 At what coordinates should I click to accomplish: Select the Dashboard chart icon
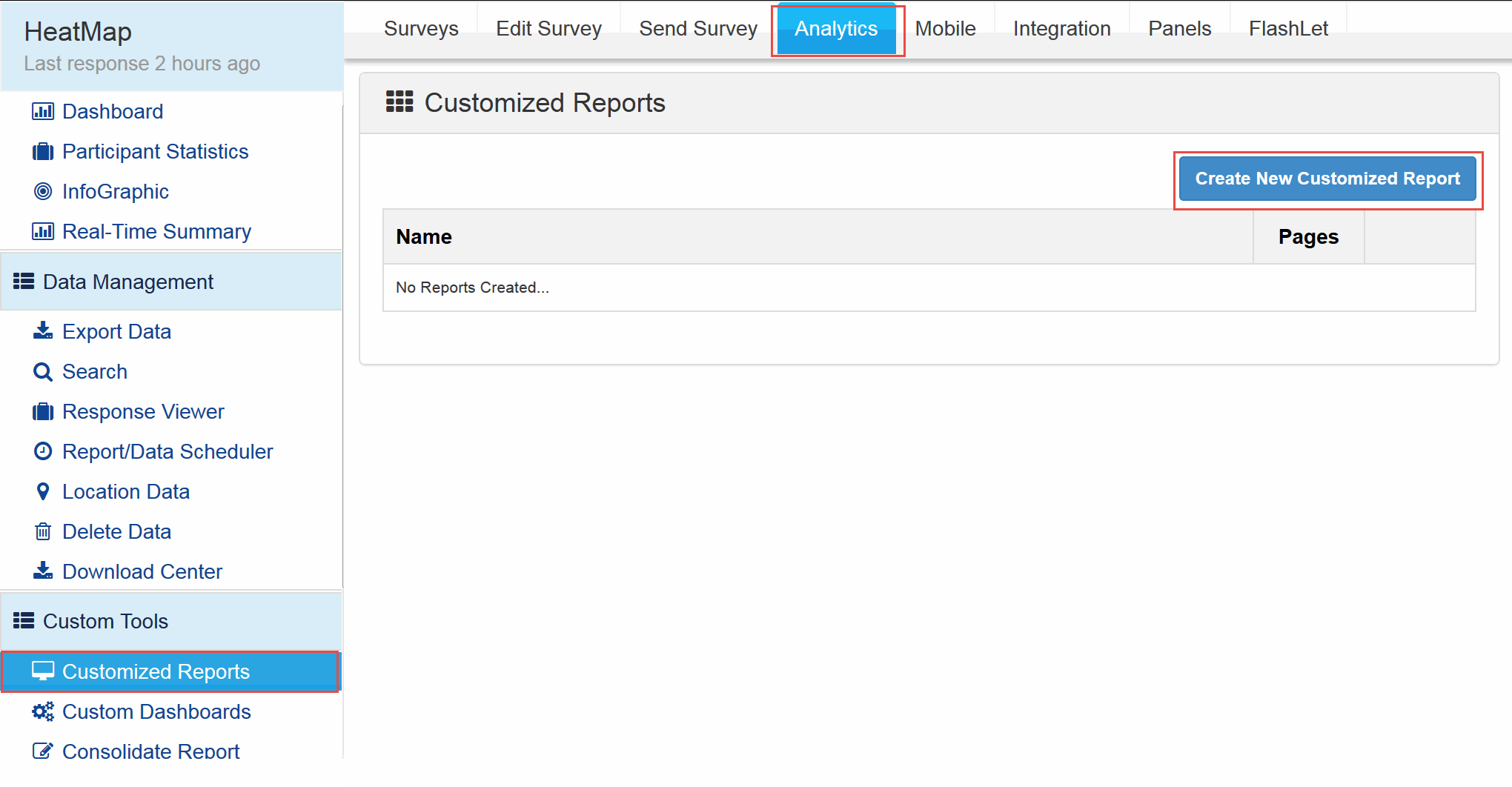coord(44,111)
